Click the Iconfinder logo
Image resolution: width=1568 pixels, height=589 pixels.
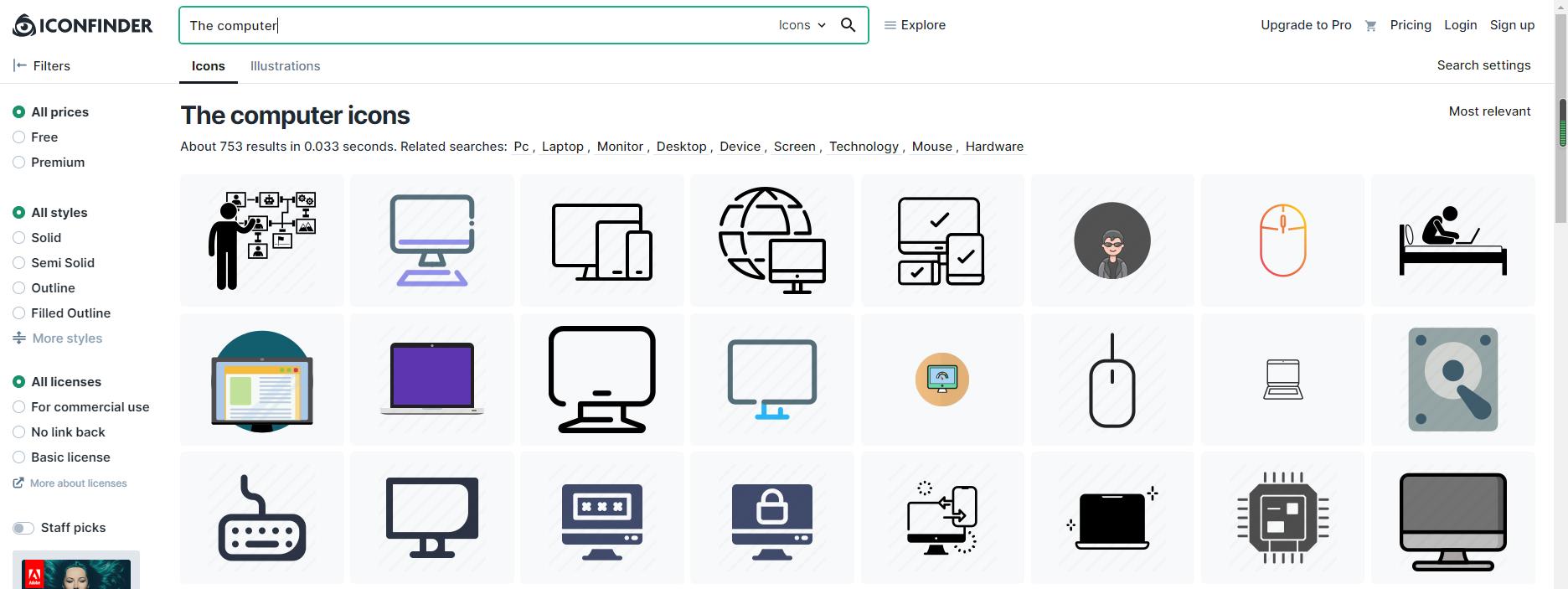[82, 25]
